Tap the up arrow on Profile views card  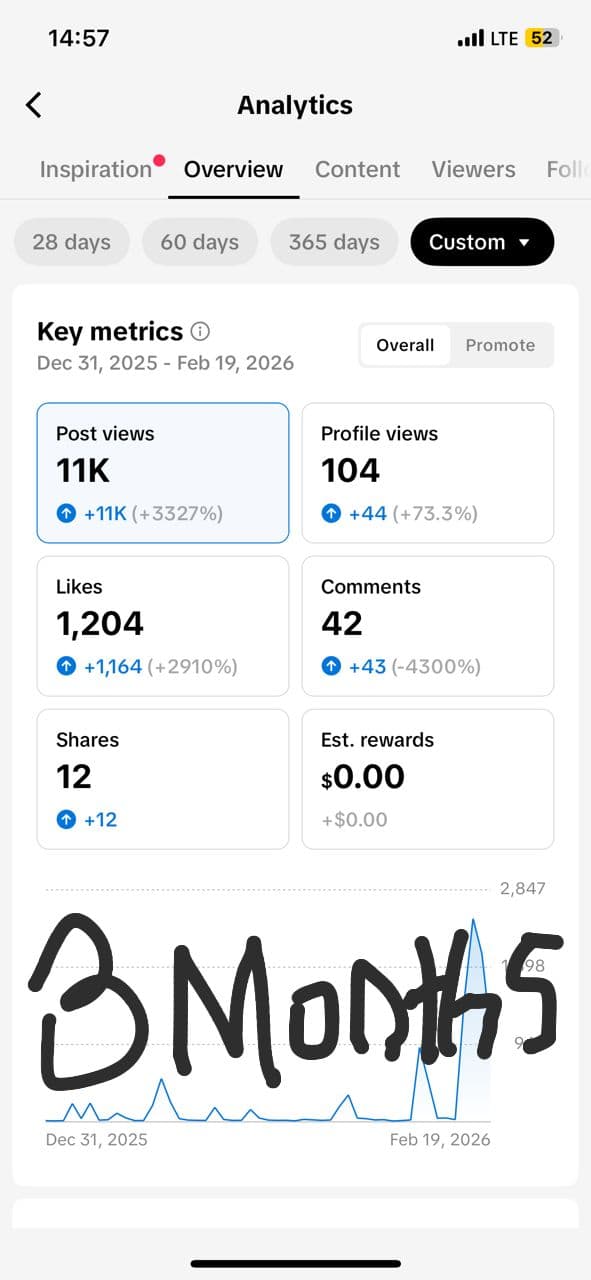(331, 513)
